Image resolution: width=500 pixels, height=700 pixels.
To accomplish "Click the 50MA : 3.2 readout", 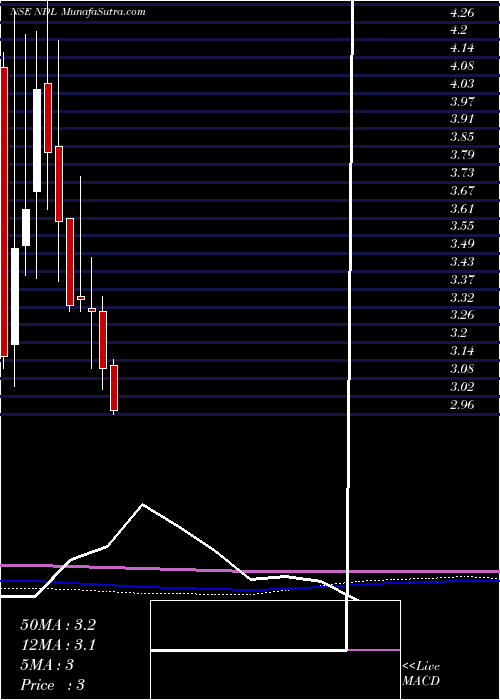I will (58, 625).
